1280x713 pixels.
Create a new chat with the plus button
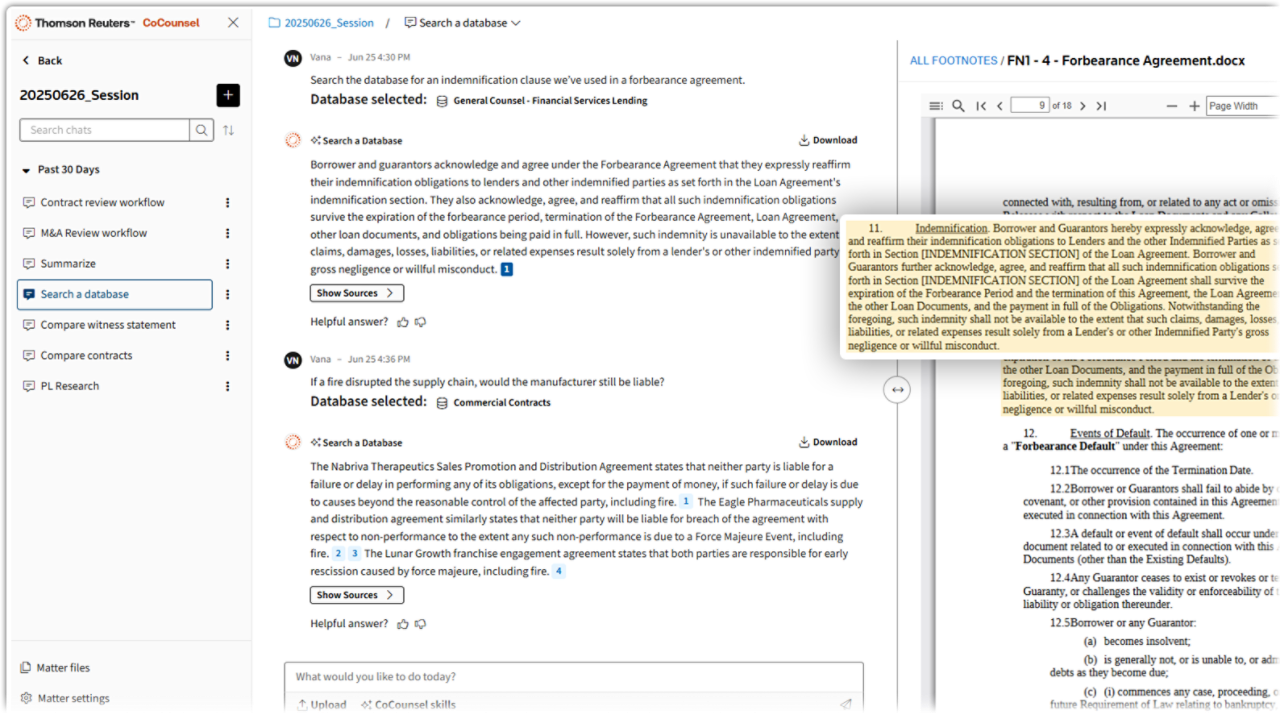pos(228,95)
